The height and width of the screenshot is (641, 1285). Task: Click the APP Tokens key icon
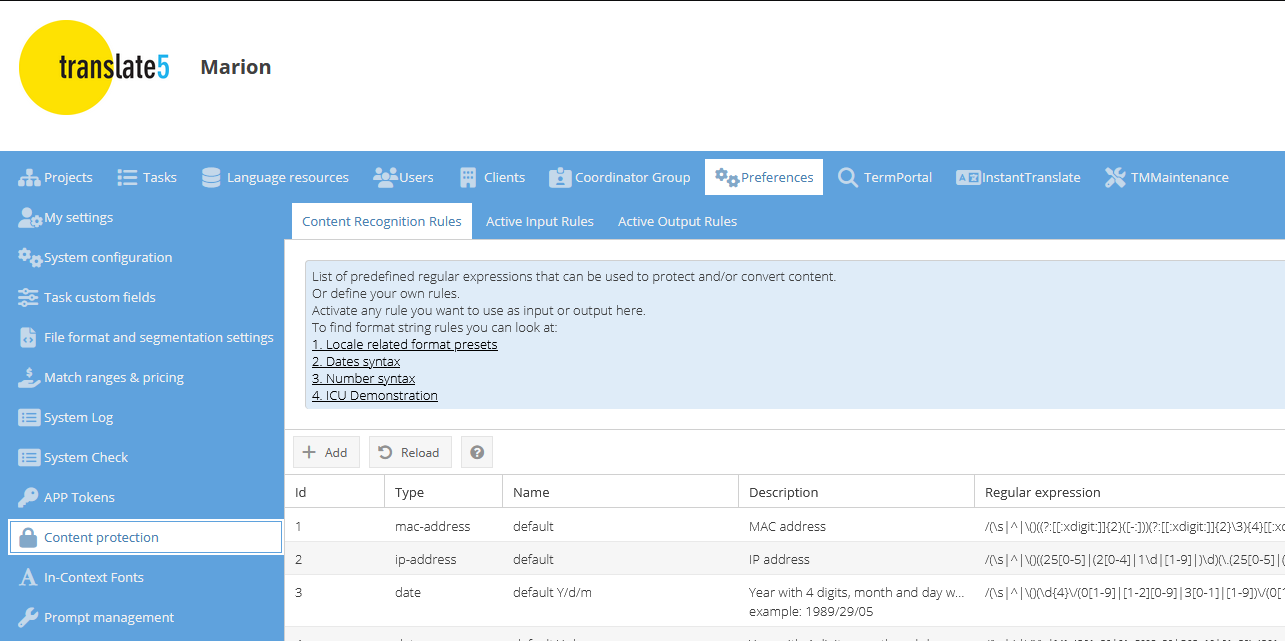28,497
